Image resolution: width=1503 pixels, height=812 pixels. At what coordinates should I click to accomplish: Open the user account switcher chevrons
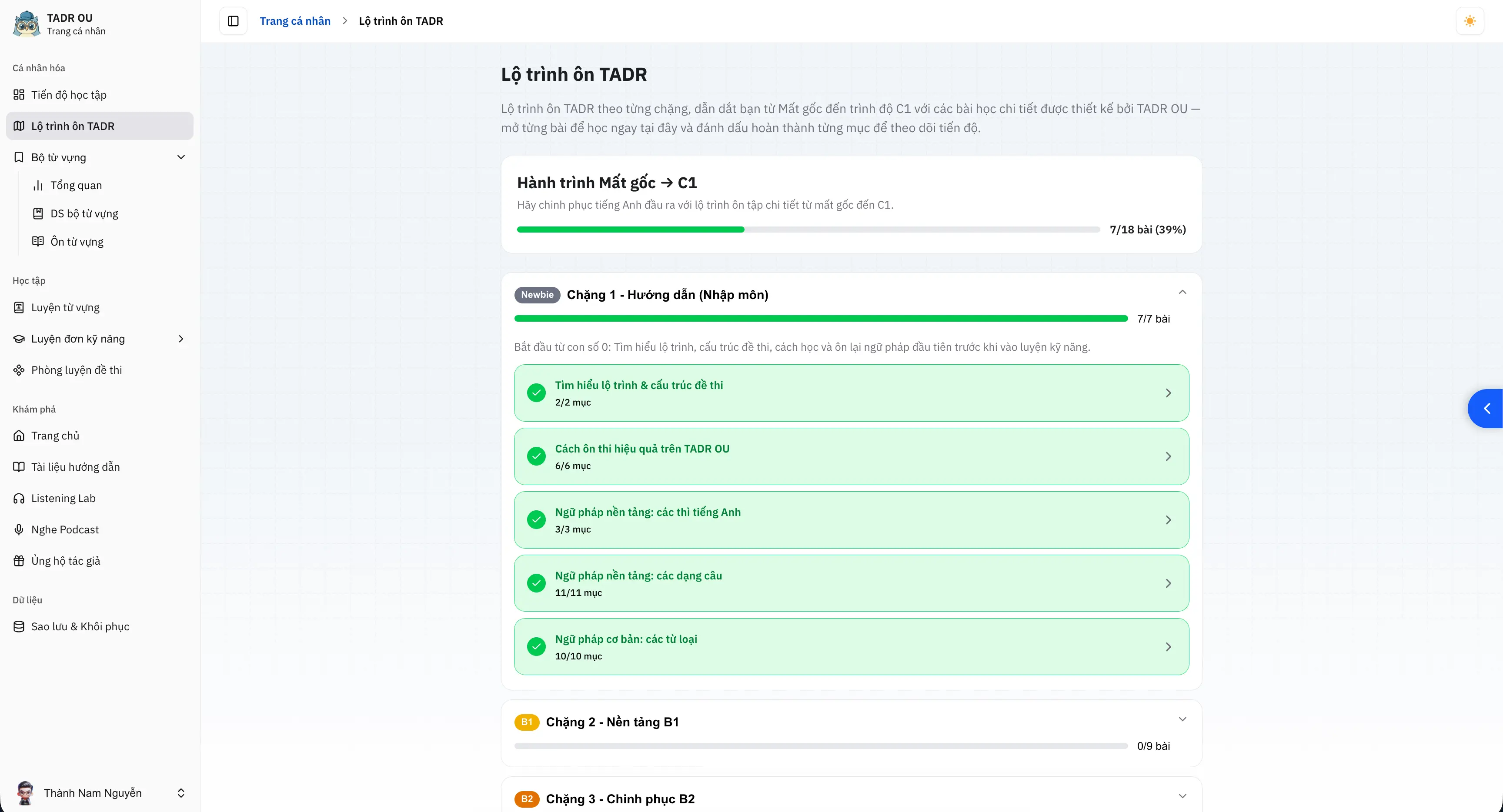[x=181, y=793]
